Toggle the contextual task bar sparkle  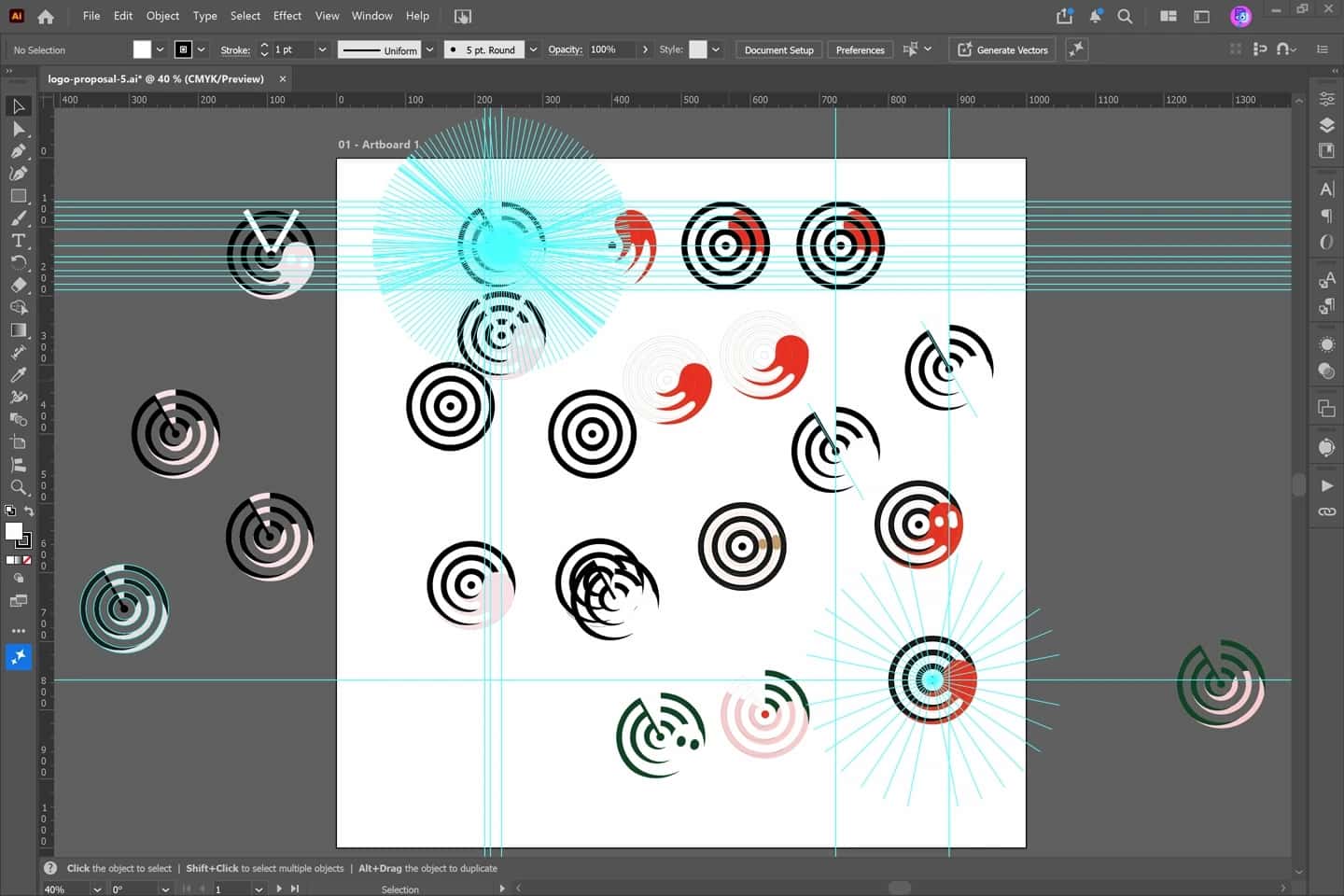pyautogui.click(x=1076, y=49)
